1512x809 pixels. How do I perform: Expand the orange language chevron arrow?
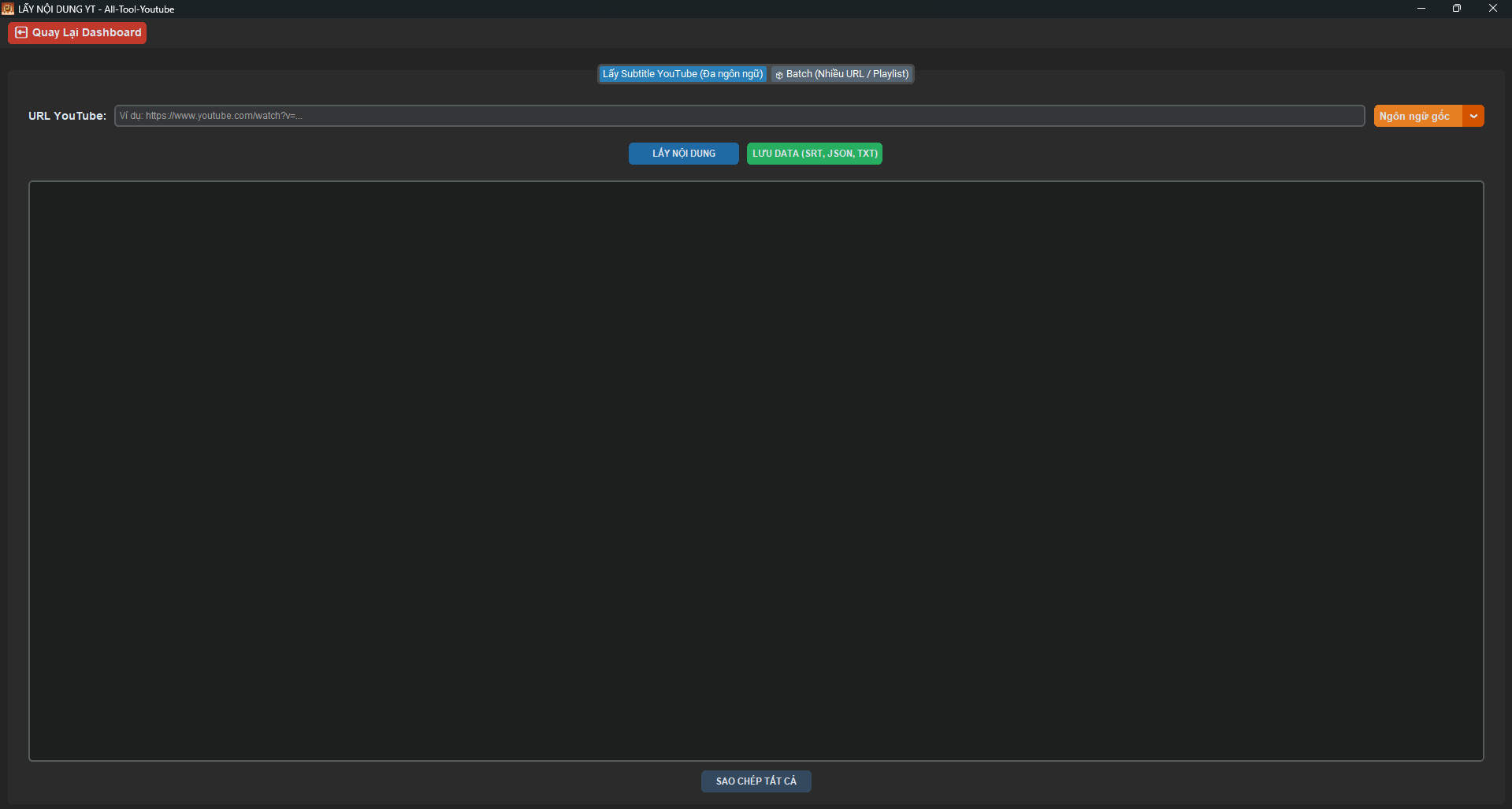[1473, 116]
